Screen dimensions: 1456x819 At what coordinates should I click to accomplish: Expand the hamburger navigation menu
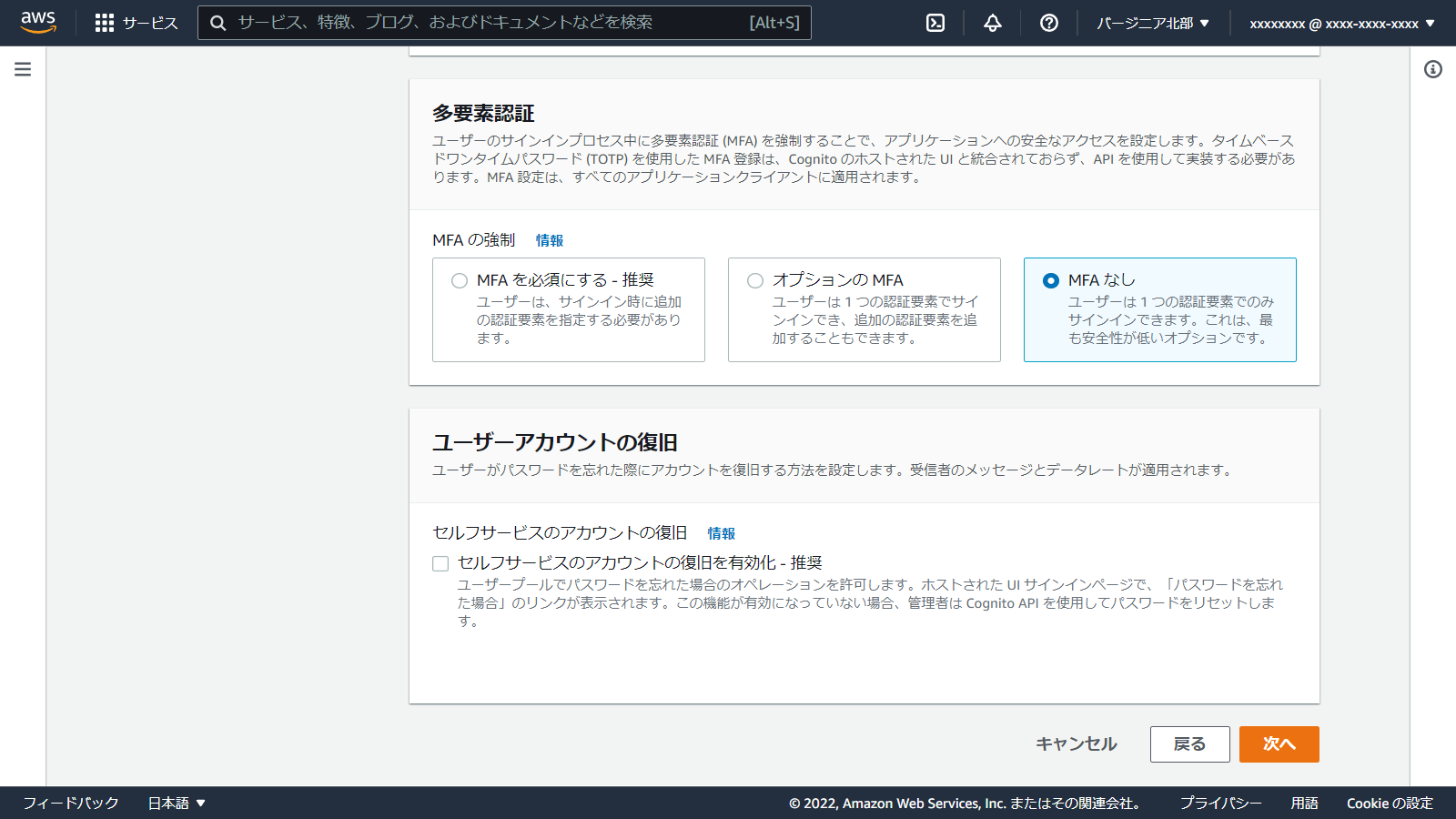[x=22, y=67]
